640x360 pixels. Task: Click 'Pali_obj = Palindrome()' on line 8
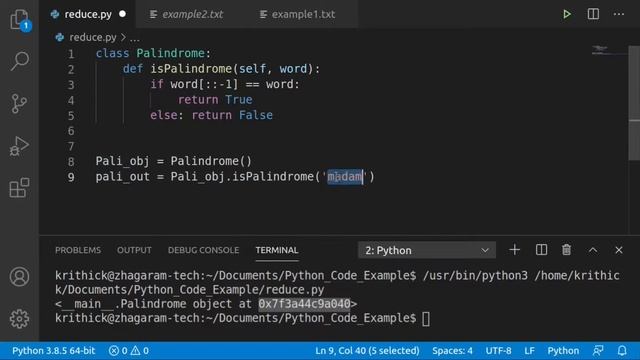click(x=173, y=161)
